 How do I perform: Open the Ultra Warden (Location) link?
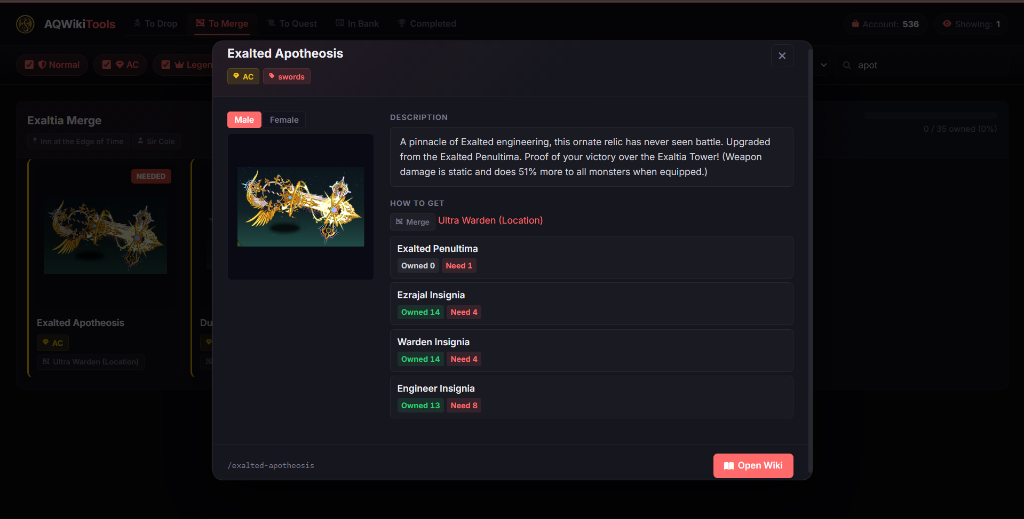tap(490, 221)
